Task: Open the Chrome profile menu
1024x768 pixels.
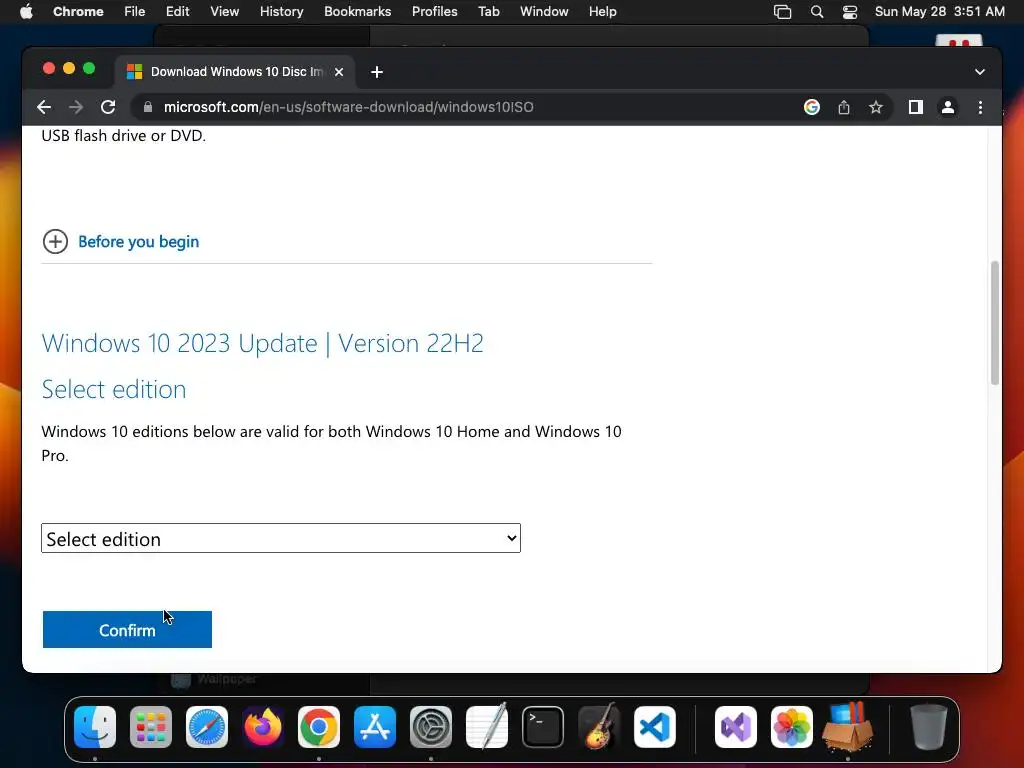Action: [948, 107]
